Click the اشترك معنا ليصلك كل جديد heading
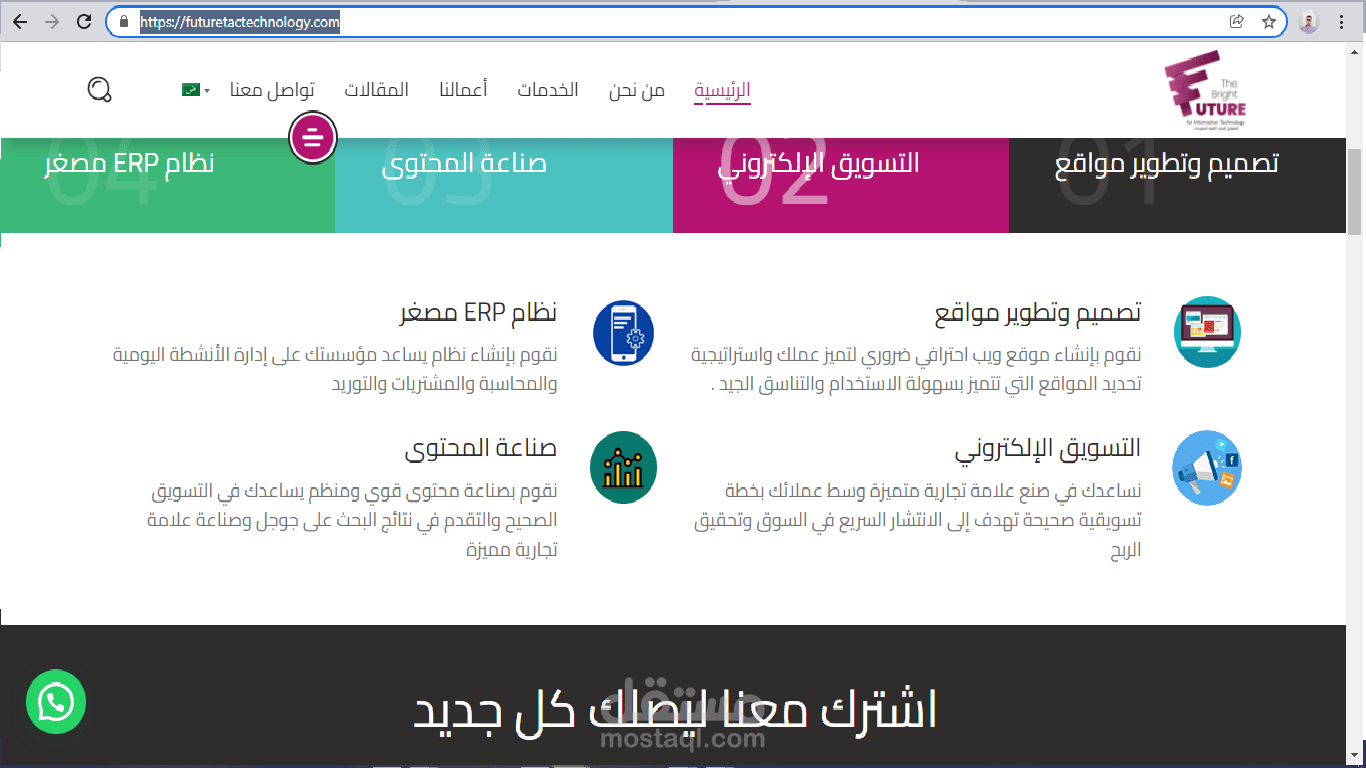This screenshot has height=768, width=1366. (675, 709)
